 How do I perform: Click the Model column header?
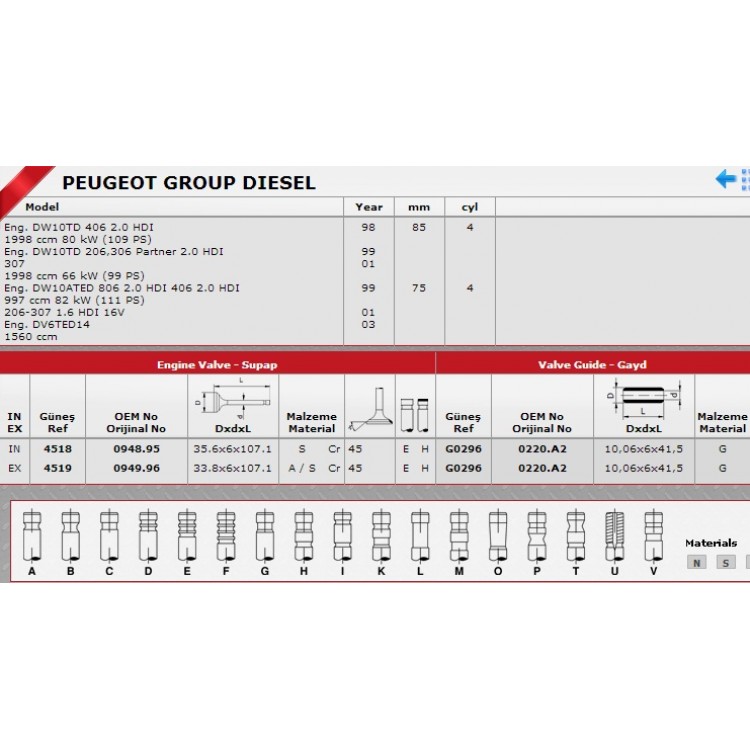[42, 207]
